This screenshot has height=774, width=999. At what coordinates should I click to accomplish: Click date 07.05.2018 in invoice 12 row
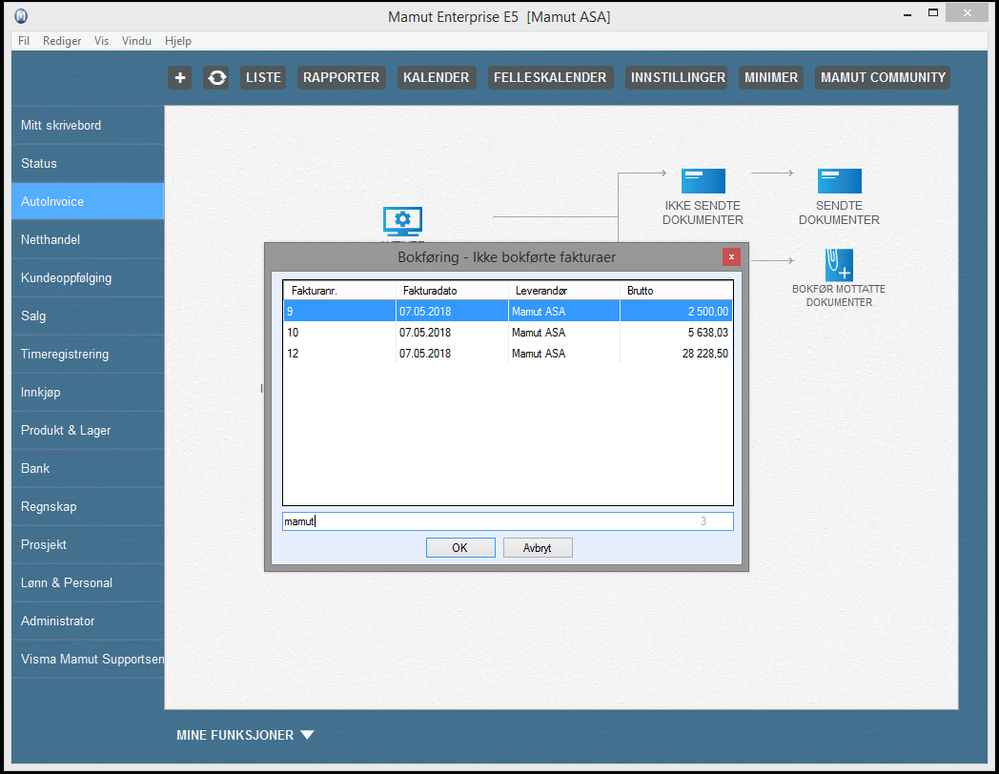tap(452, 354)
